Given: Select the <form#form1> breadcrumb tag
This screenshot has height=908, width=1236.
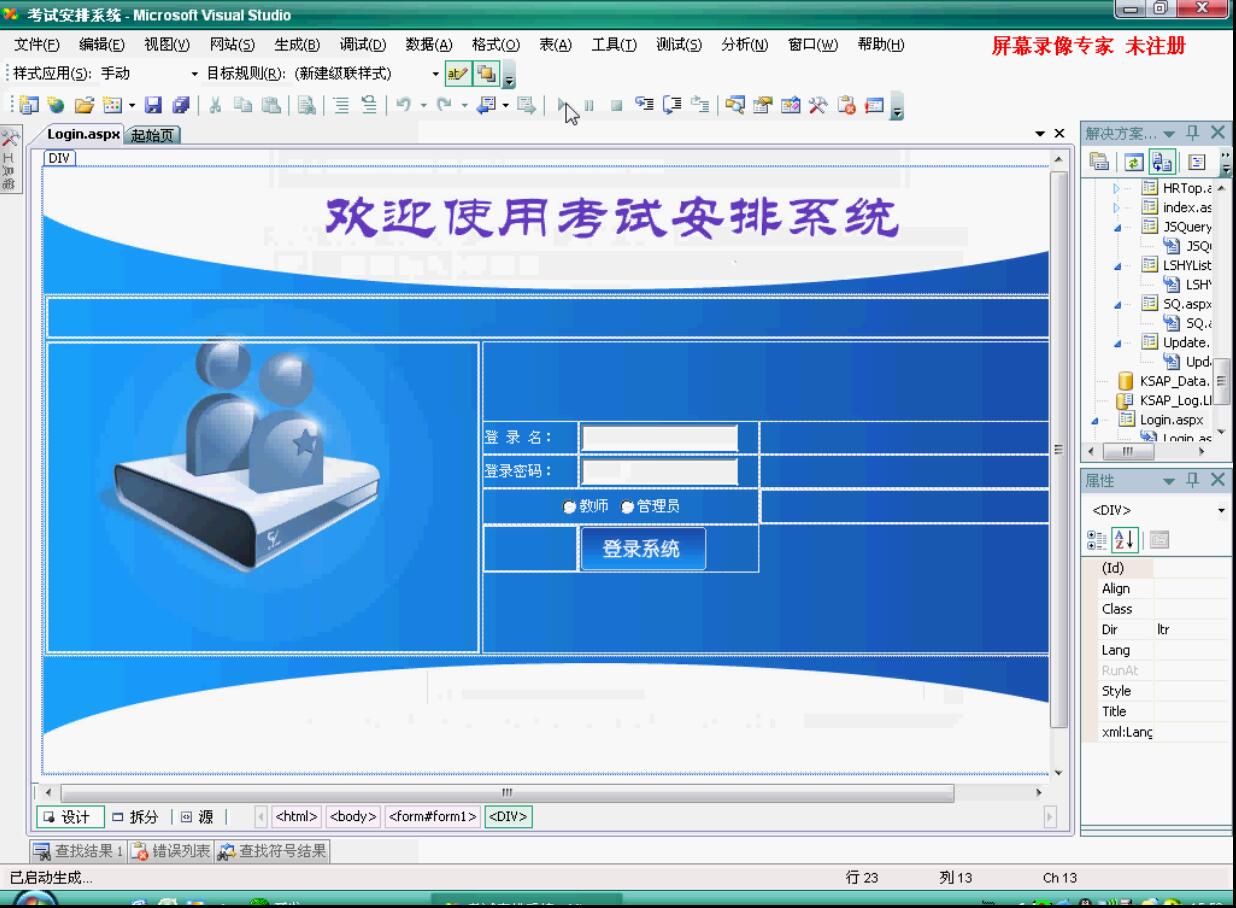Looking at the screenshot, I should [433, 817].
